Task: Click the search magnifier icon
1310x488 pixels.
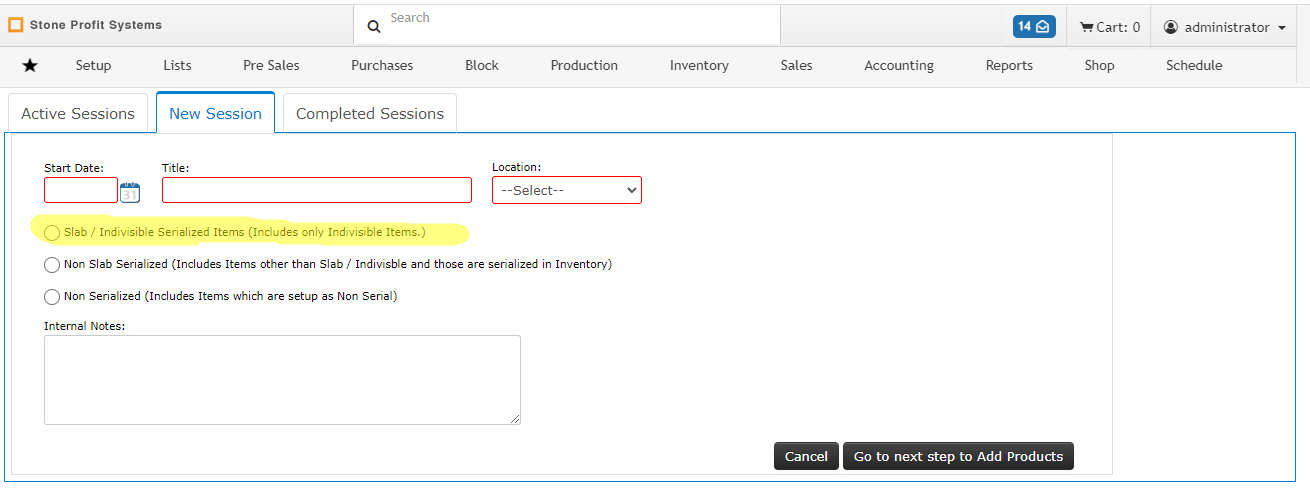Action: click(x=374, y=27)
